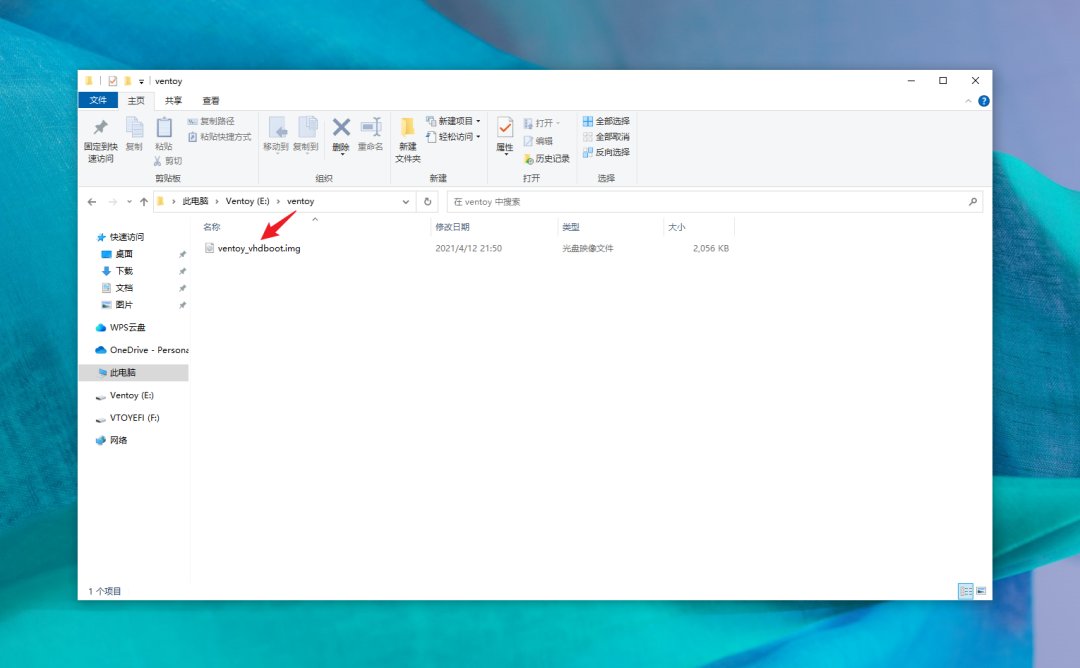Click 全部选择 to select all

click(x=606, y=121)
